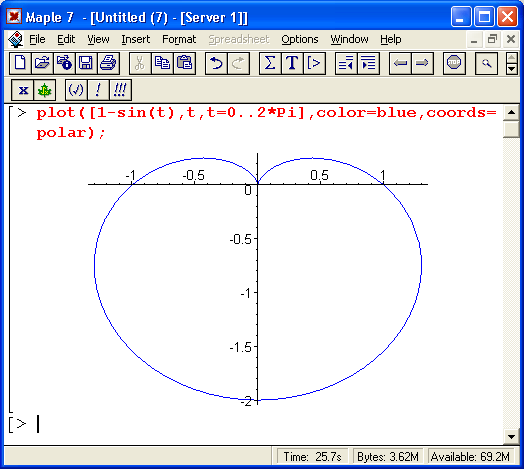Click the Undo arrow icon

[x=216, y=63]
